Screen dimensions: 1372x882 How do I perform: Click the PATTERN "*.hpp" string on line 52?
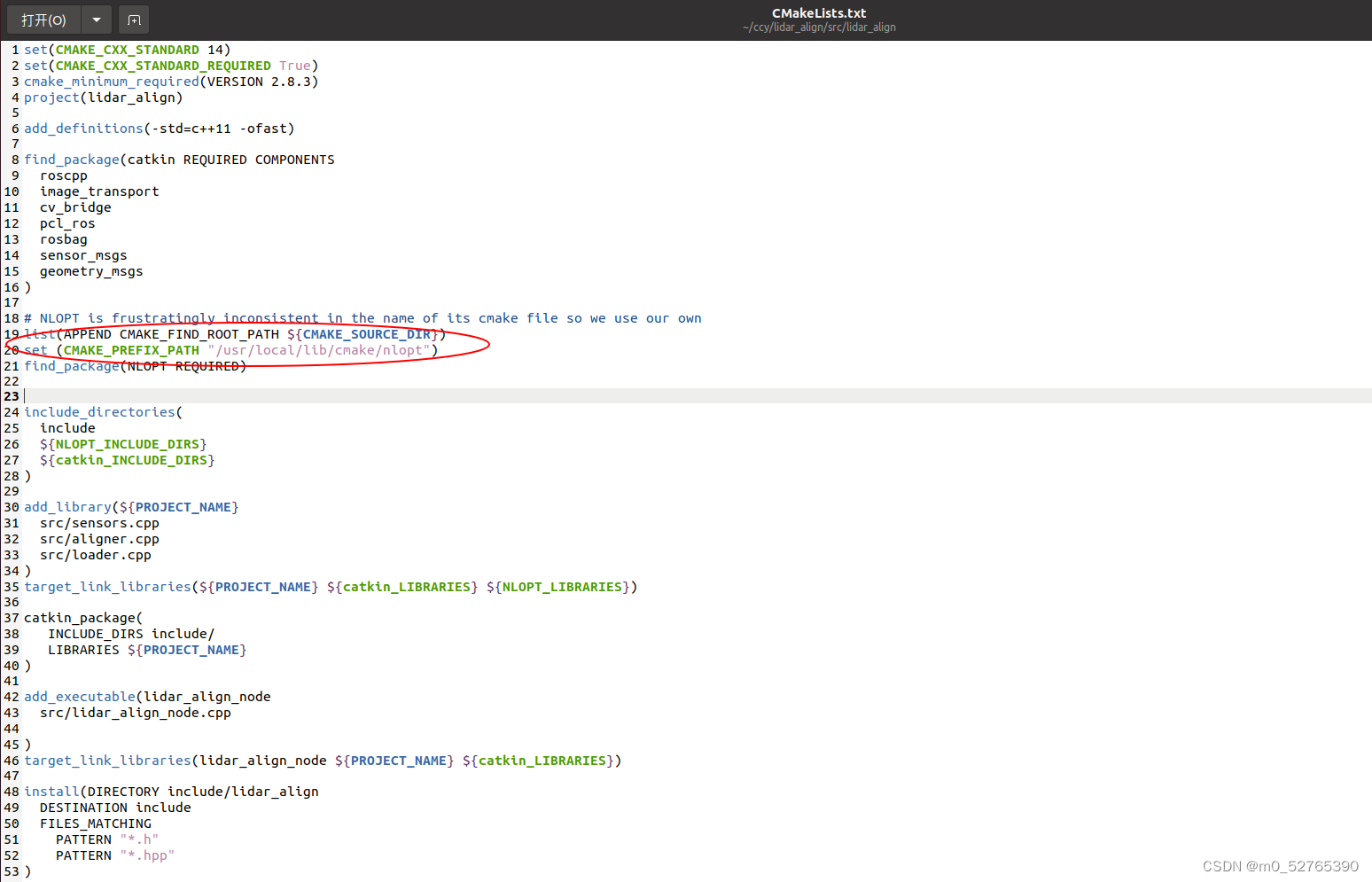point(148,855)
